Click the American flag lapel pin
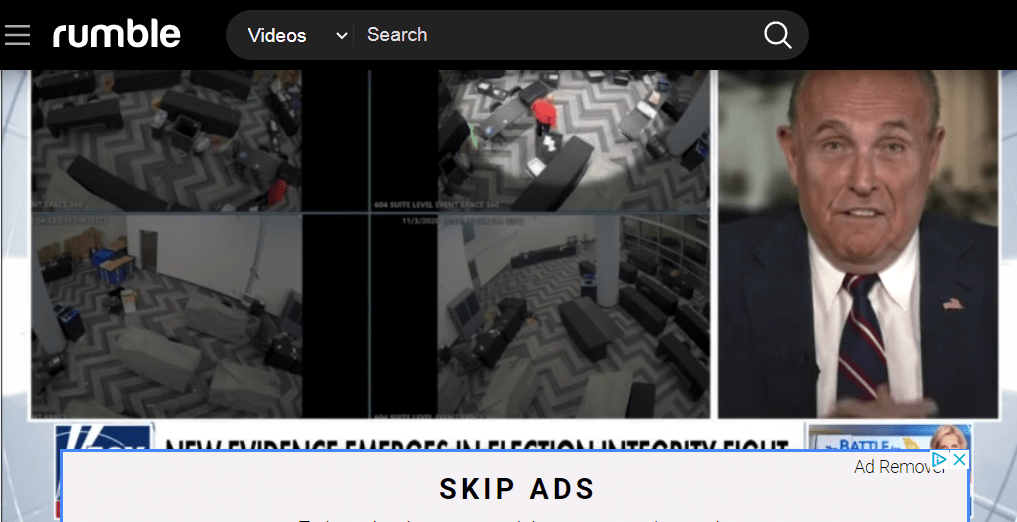1017x522 pixels. coord(950,303)
